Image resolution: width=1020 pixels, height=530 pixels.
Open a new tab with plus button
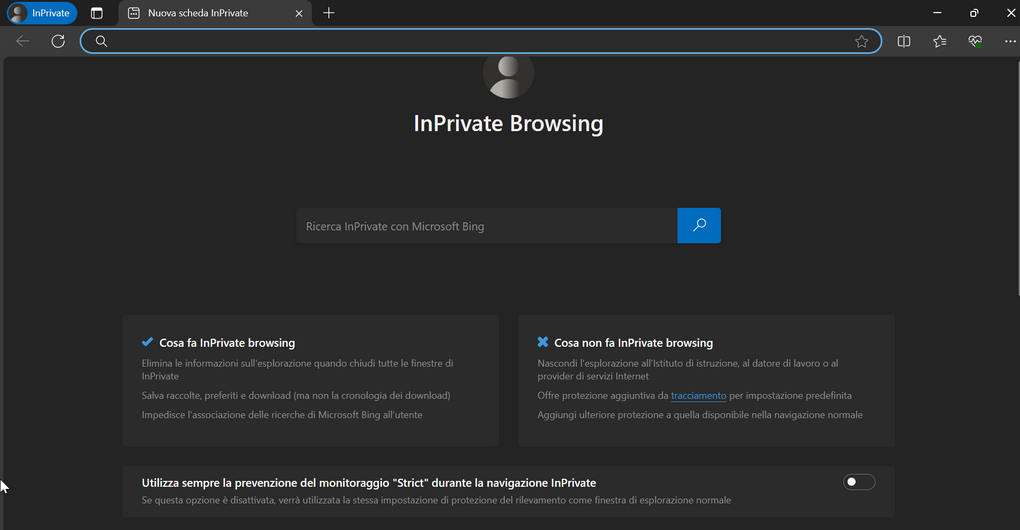coord(329,13)
